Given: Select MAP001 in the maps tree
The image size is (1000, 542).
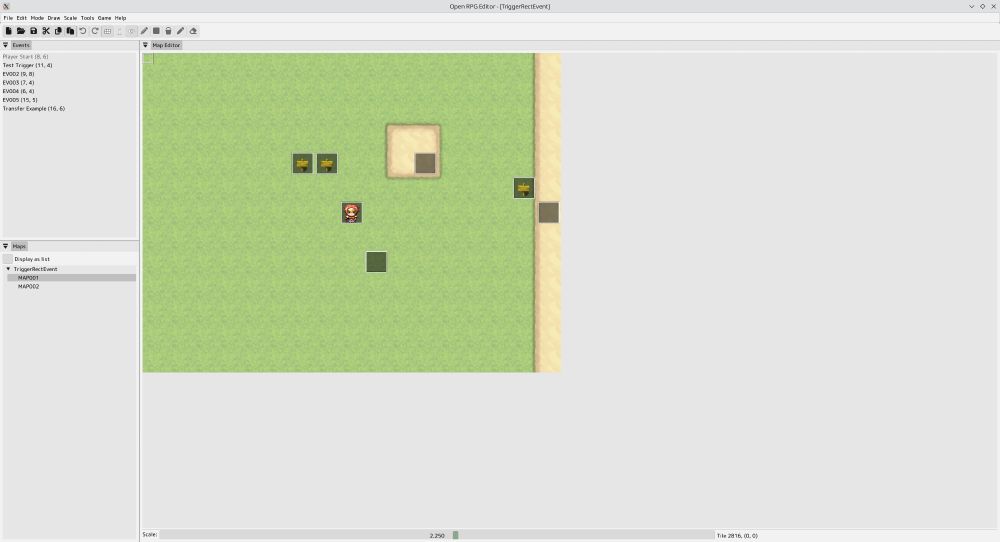Looking at the screenshot, I should 71,278.
